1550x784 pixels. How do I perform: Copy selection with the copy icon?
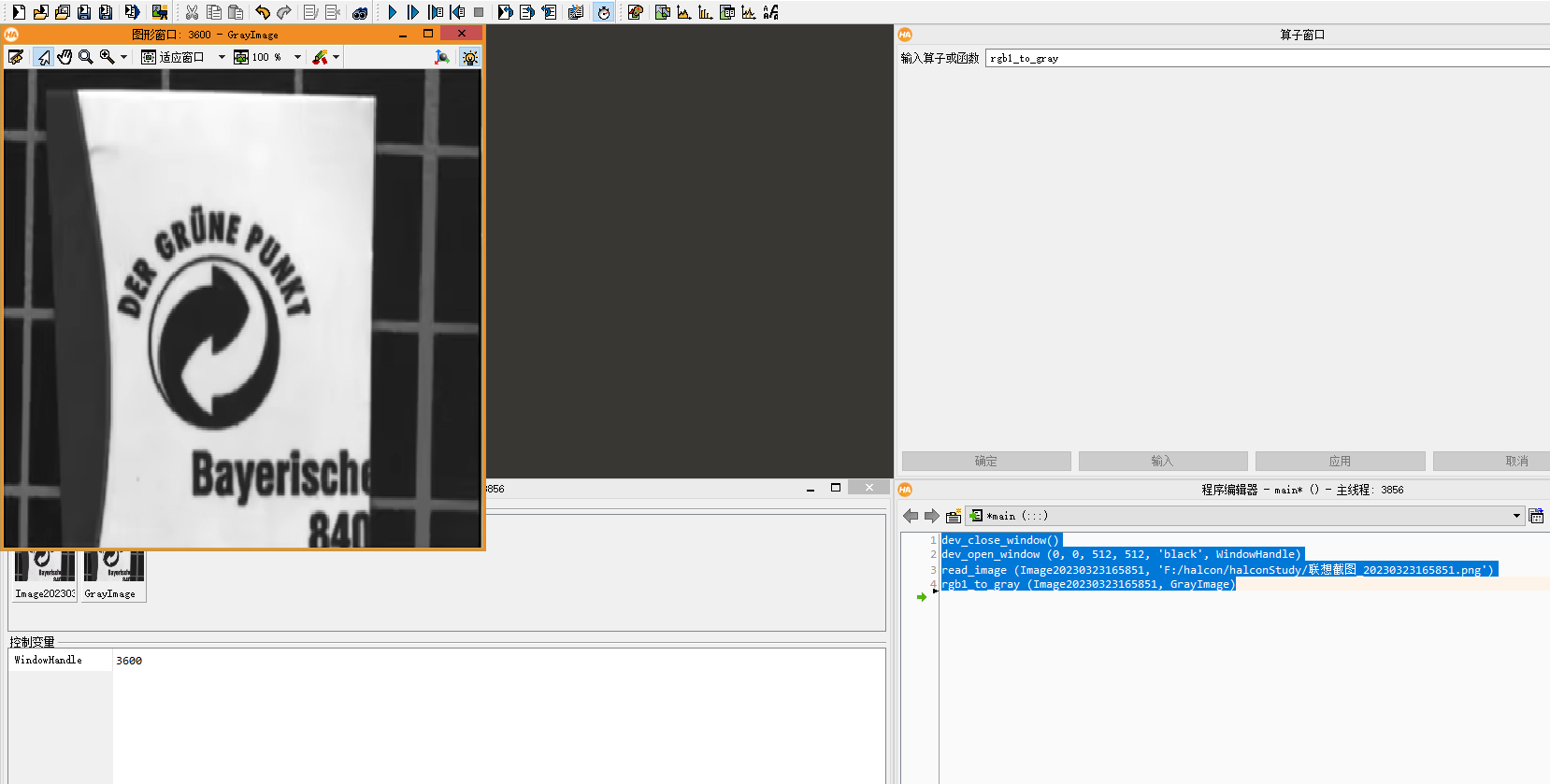tap(214, 12)
